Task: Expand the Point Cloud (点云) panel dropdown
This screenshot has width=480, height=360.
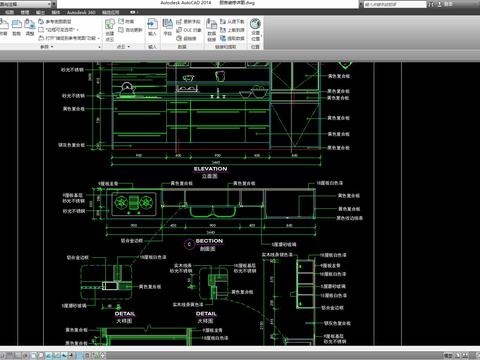Action: pyautogui.click(x=123, y=47)
